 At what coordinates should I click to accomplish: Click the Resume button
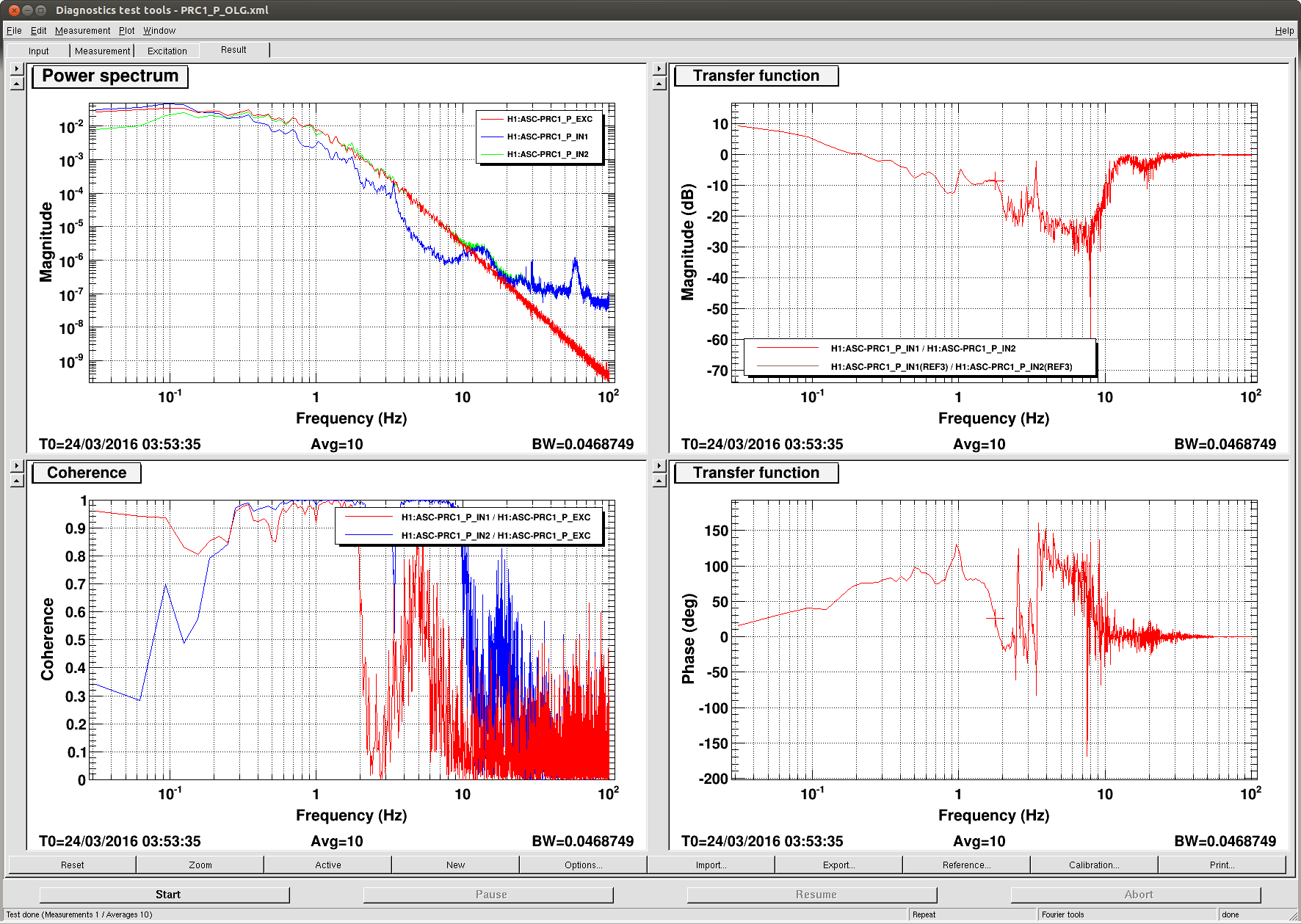click(x=812, y=895)
